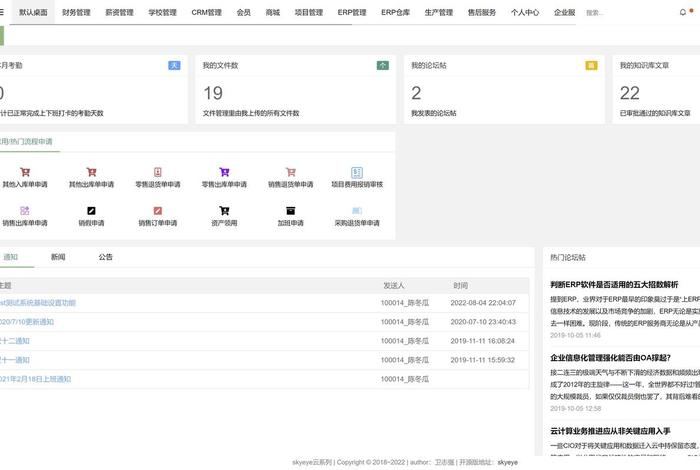Click the forum post date 2019-10-05 12:58
700x470 pixels.
click(575, 408)
